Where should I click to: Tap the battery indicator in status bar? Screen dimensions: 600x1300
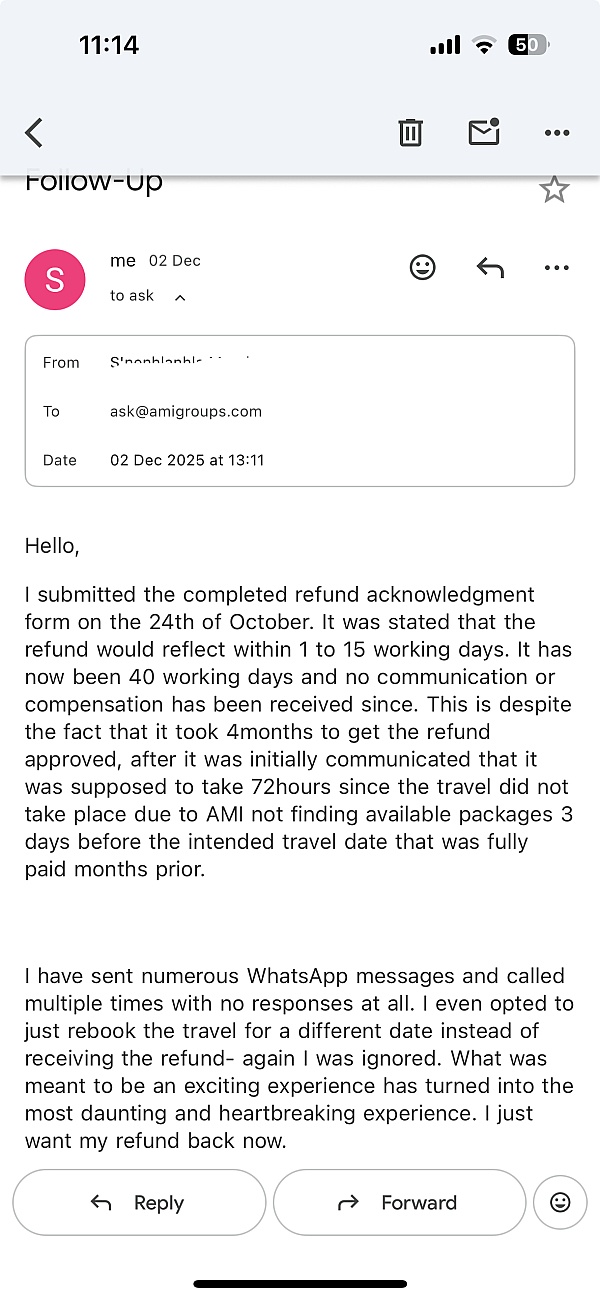click(527, 45)
